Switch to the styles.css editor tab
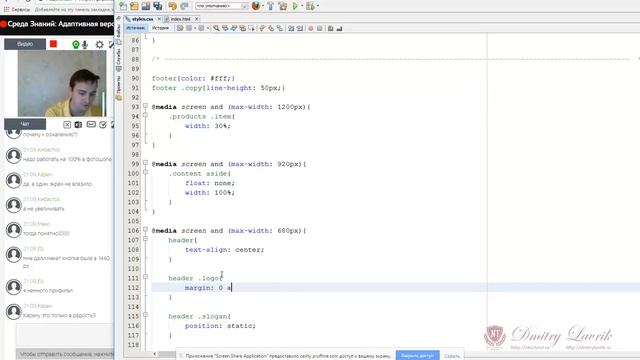 point(142,19)
